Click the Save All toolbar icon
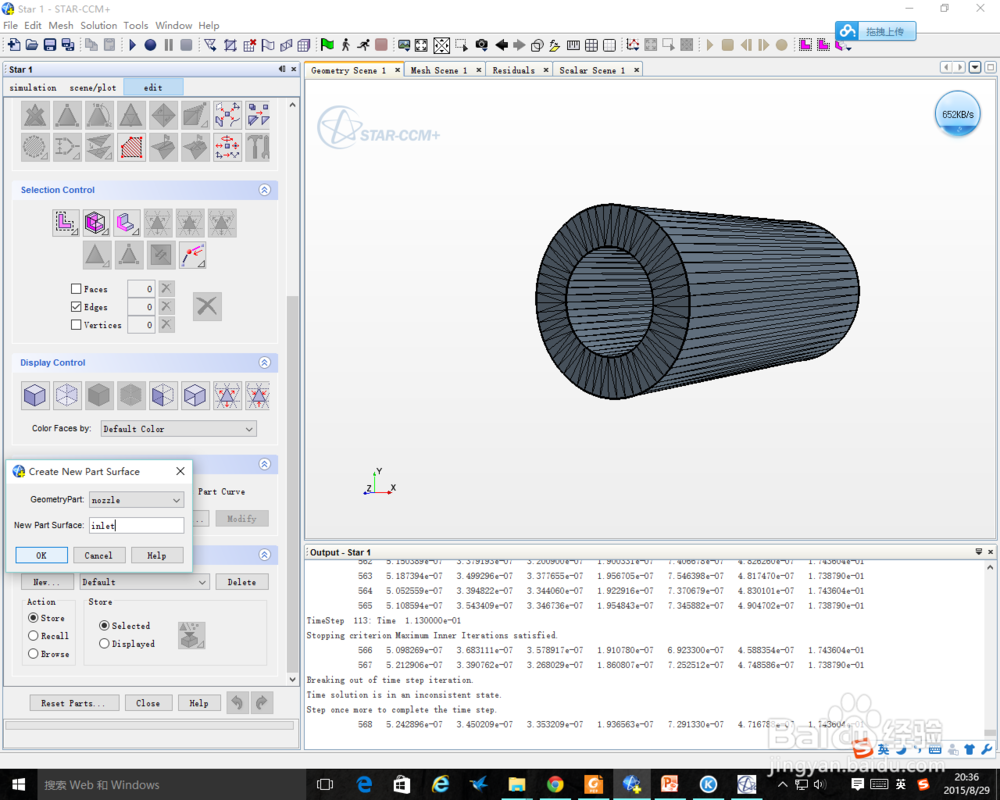 point(68,45)
